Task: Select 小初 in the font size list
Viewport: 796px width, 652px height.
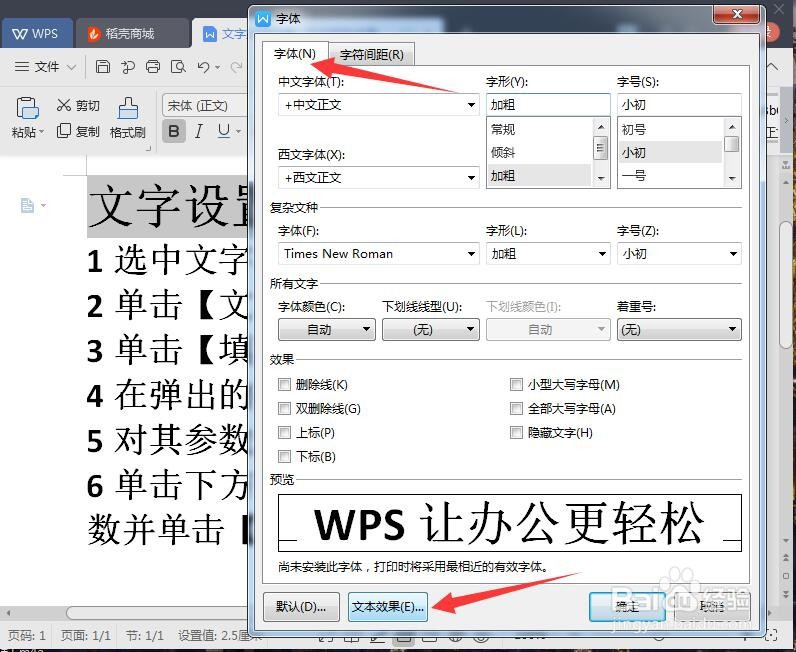Action: pos(671,152)
